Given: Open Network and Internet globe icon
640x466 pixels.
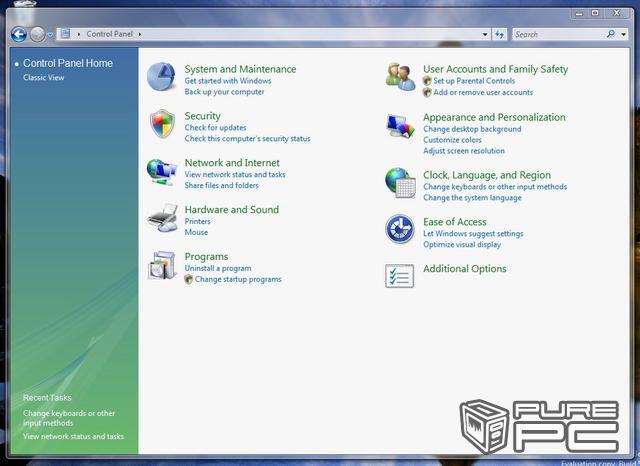Looking at the screenshot, I should coord(162,172).
